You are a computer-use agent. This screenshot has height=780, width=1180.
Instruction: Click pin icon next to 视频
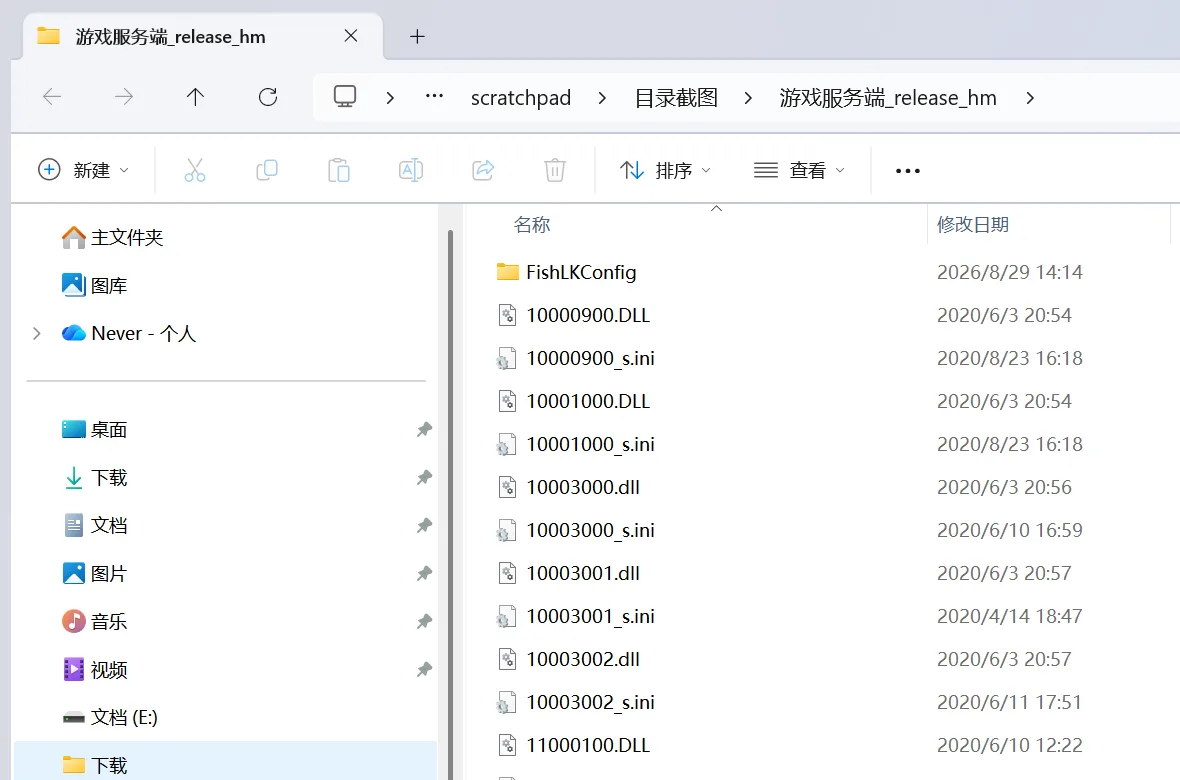(x=424, y=669)
